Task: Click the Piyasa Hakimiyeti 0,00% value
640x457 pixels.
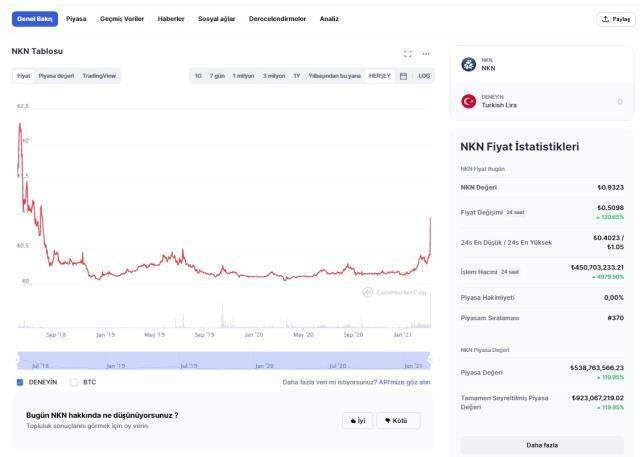Action: (x=614, y=298)
